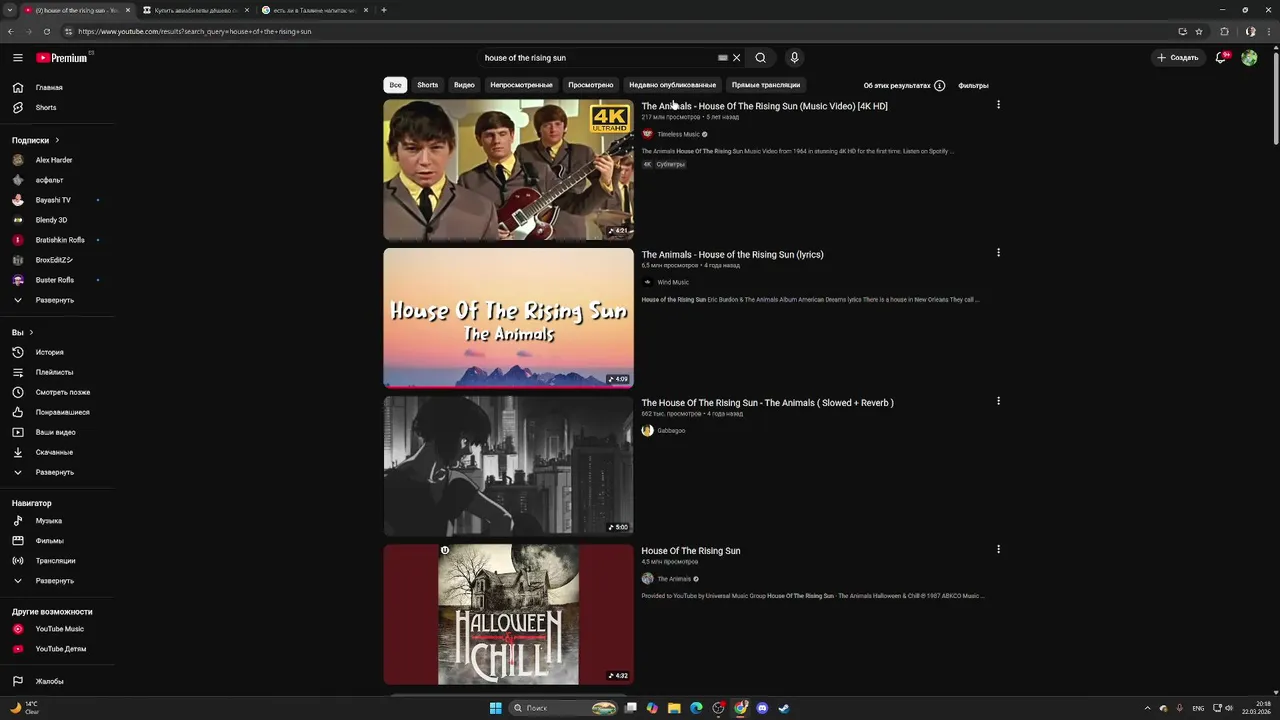1280x720 pixels.
Task: Click the Создать button
Action: pyautogui.click(x=1178, y=58)
